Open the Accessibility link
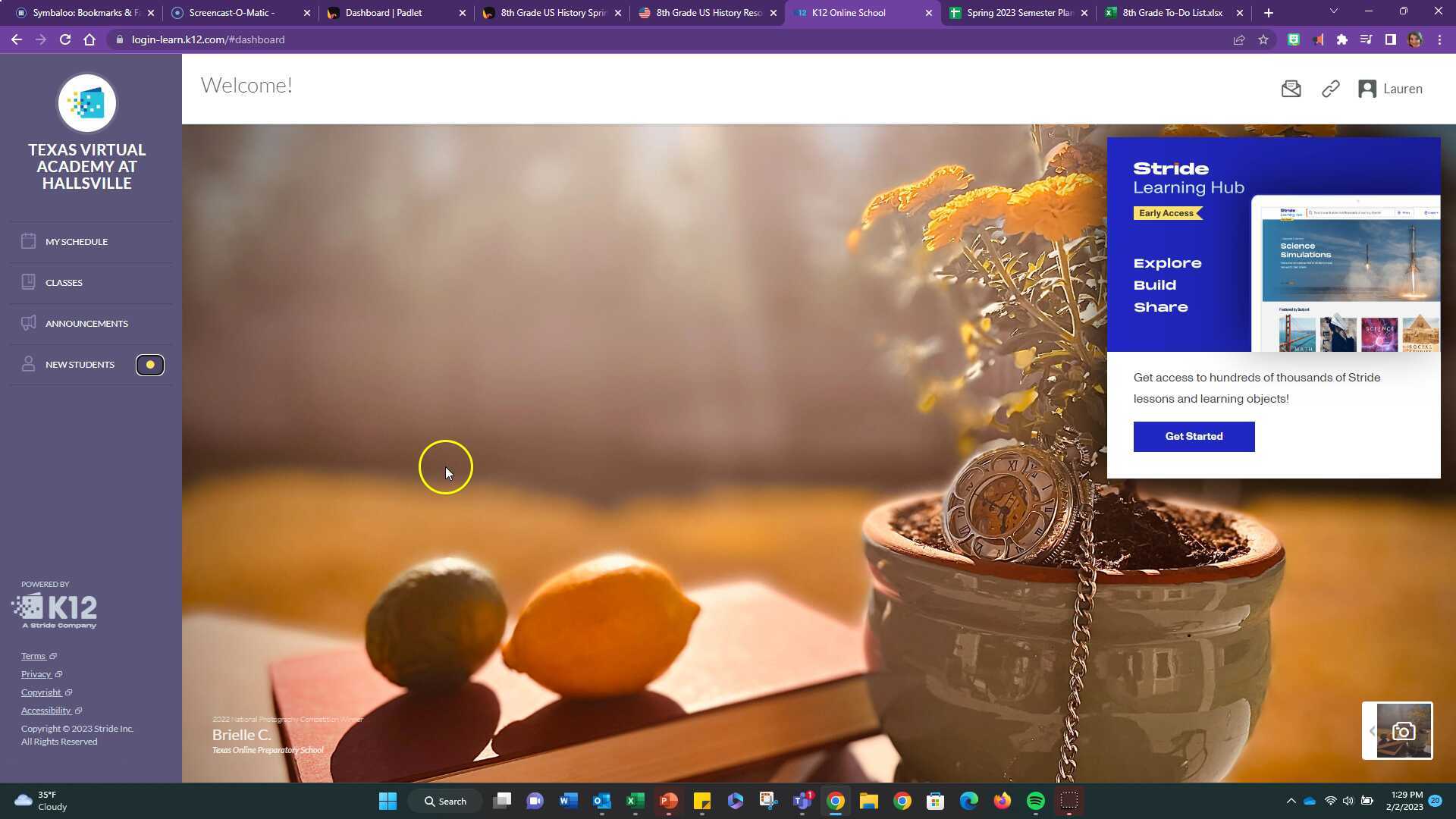 tap(45, 711)
